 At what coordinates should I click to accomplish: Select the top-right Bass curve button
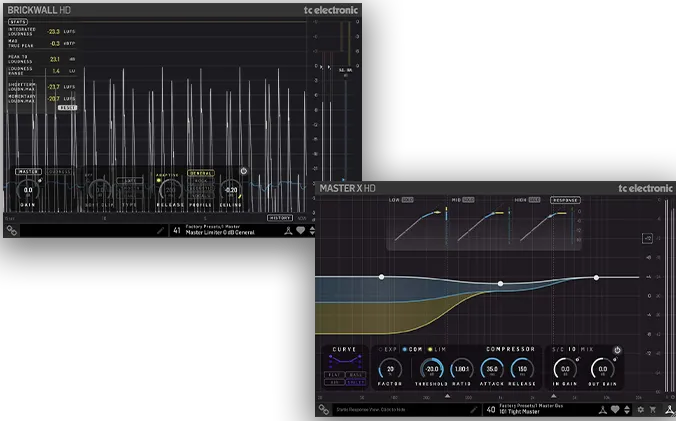356,375
